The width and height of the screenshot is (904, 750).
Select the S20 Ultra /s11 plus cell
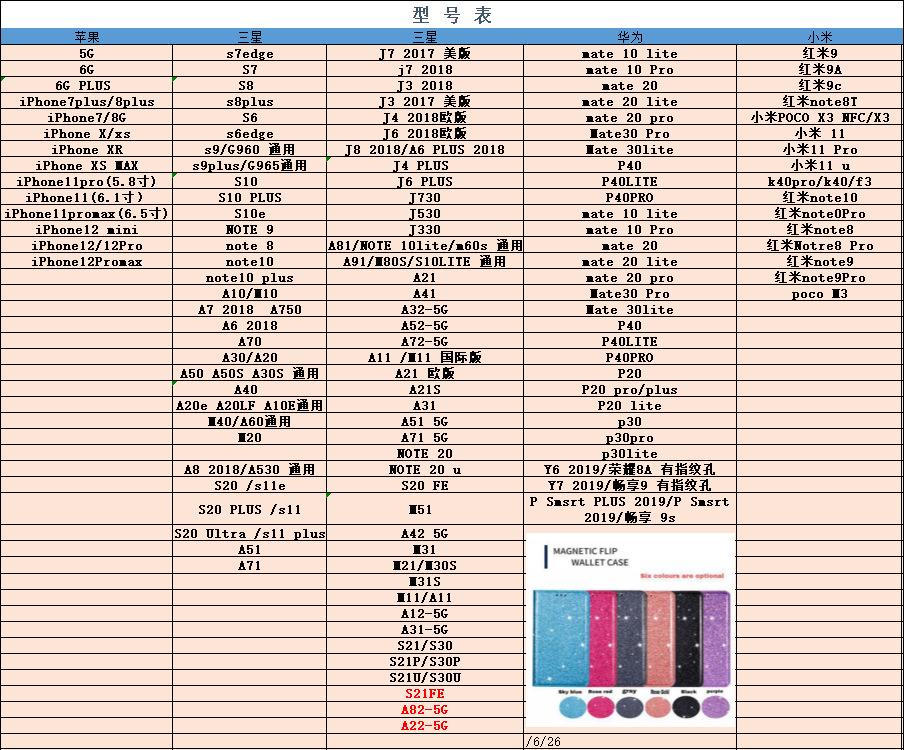[249, 533]
